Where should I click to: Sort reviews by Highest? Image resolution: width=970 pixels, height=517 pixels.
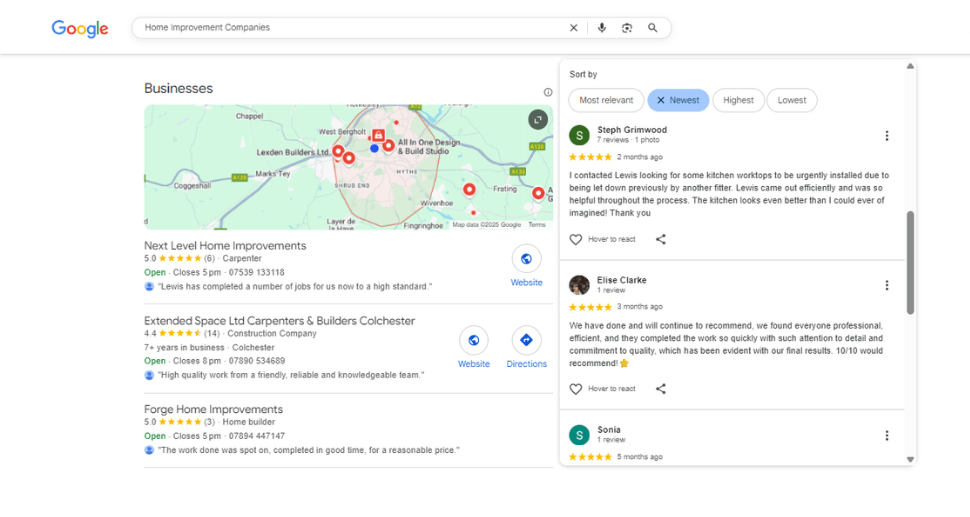739,100
